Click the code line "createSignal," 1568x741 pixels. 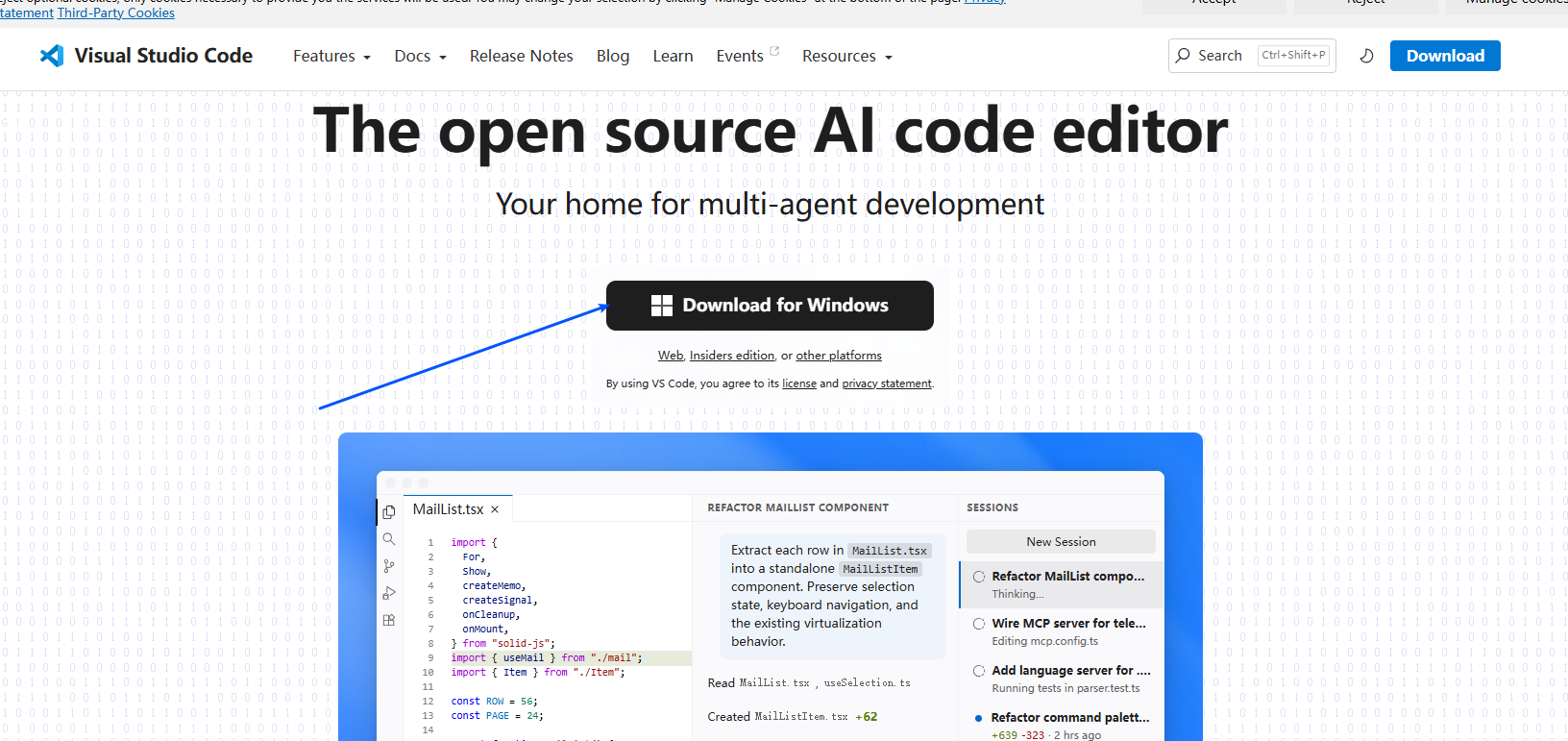tap(500, 601)
